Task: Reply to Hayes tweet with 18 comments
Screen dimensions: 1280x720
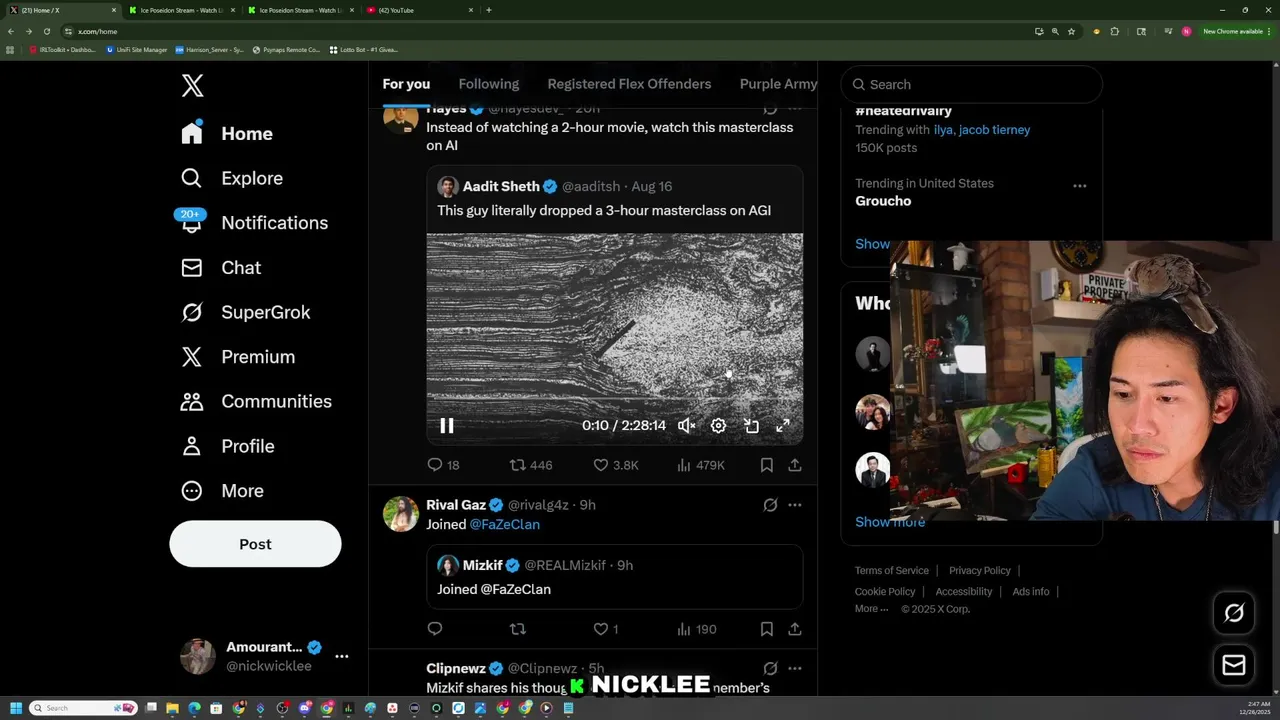Action: click(x=443, y=465)
